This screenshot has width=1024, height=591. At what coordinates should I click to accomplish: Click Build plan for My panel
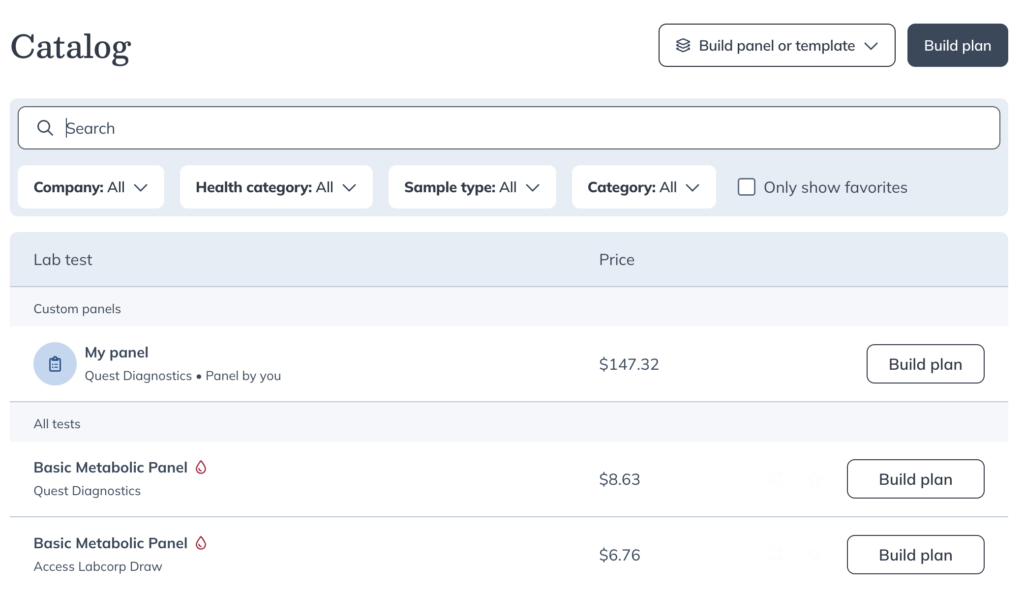pyautogui.click(x=925, y=364)
